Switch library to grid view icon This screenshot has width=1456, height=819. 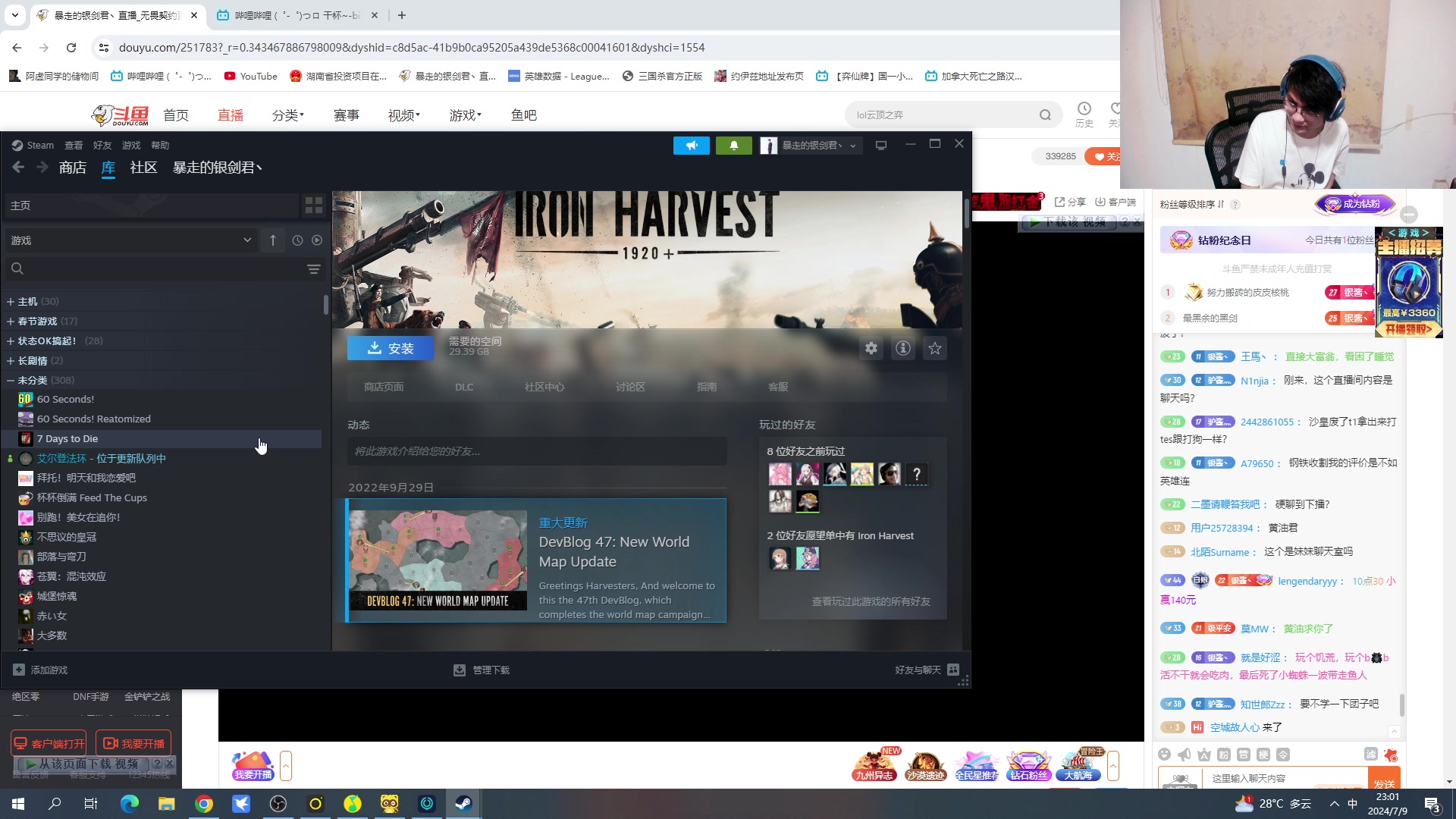point(313,206)
